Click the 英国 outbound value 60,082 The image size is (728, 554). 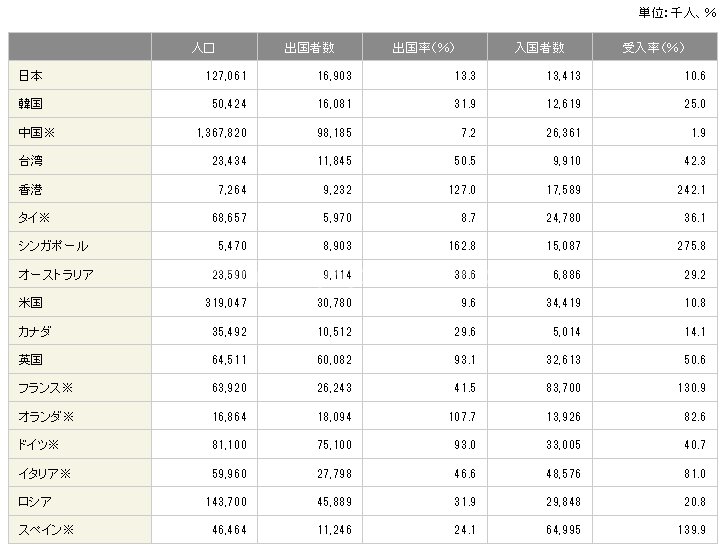pyautogui.click(x=335, y=360)
